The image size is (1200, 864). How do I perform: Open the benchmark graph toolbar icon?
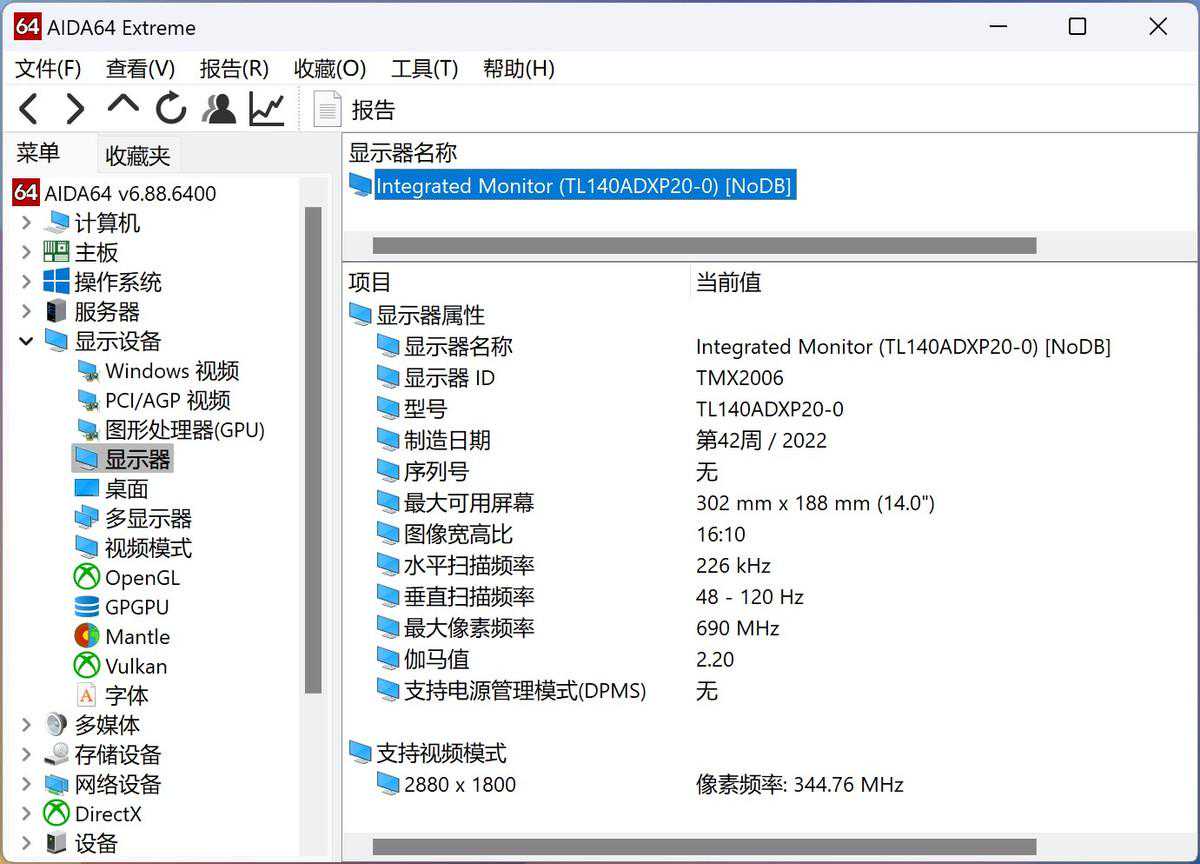(267, 108)
